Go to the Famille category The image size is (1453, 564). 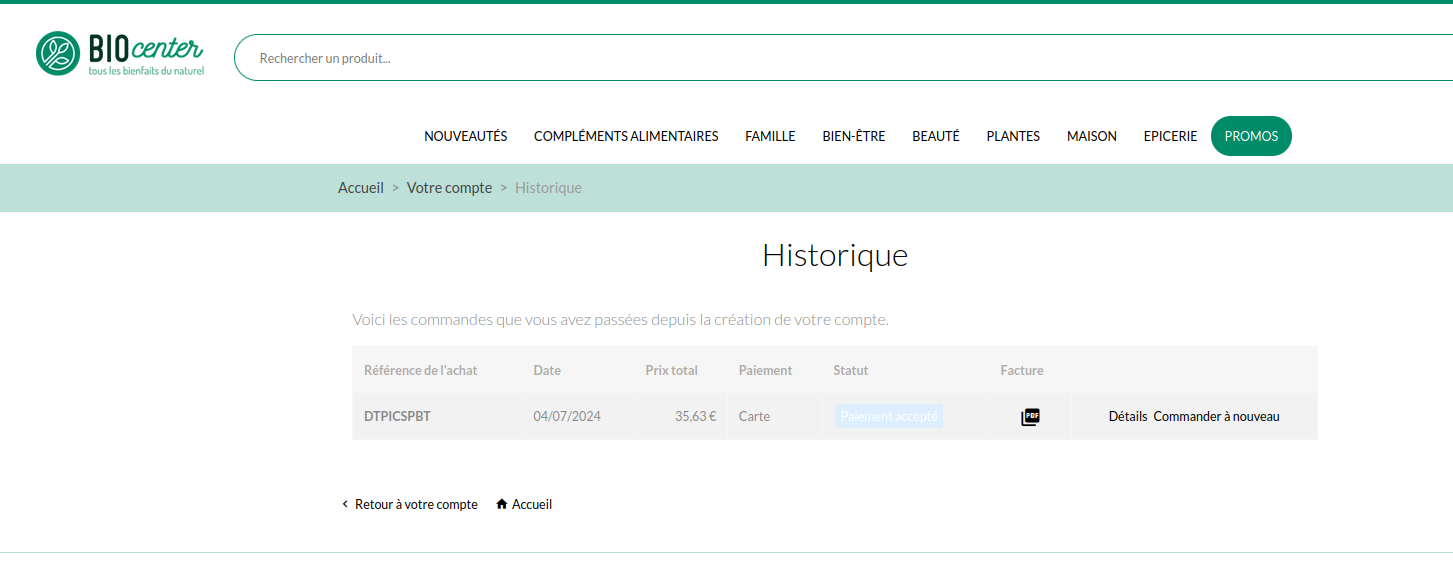pos(770,136)
